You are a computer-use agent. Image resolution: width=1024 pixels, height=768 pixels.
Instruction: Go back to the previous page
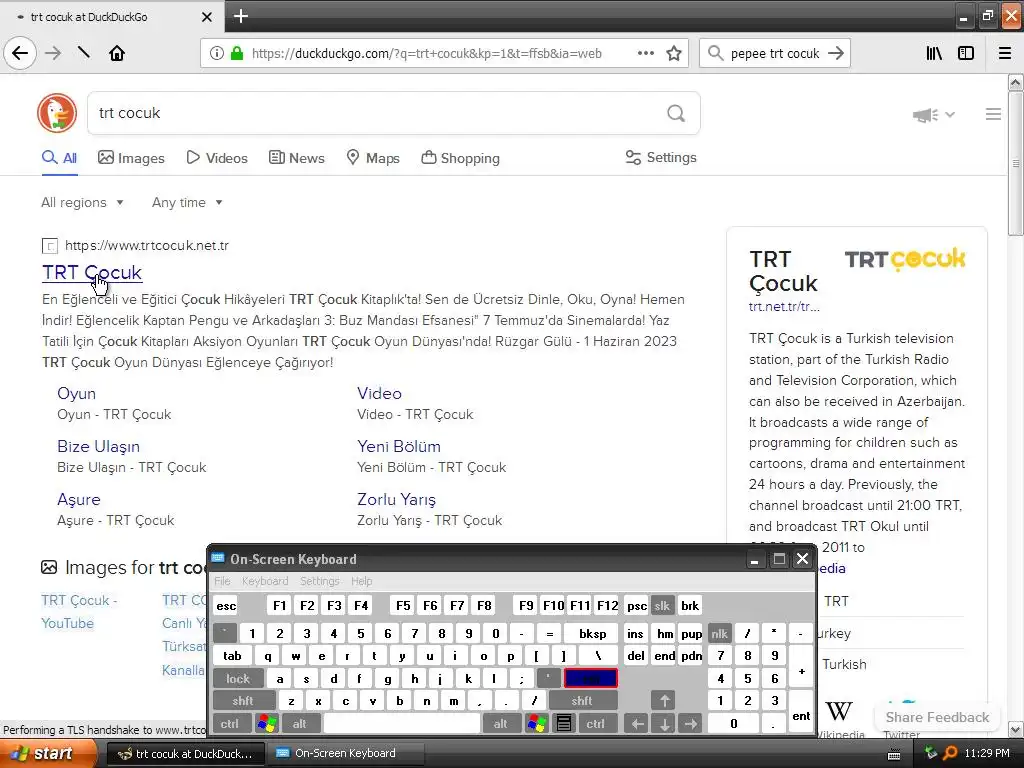point(20,53)
